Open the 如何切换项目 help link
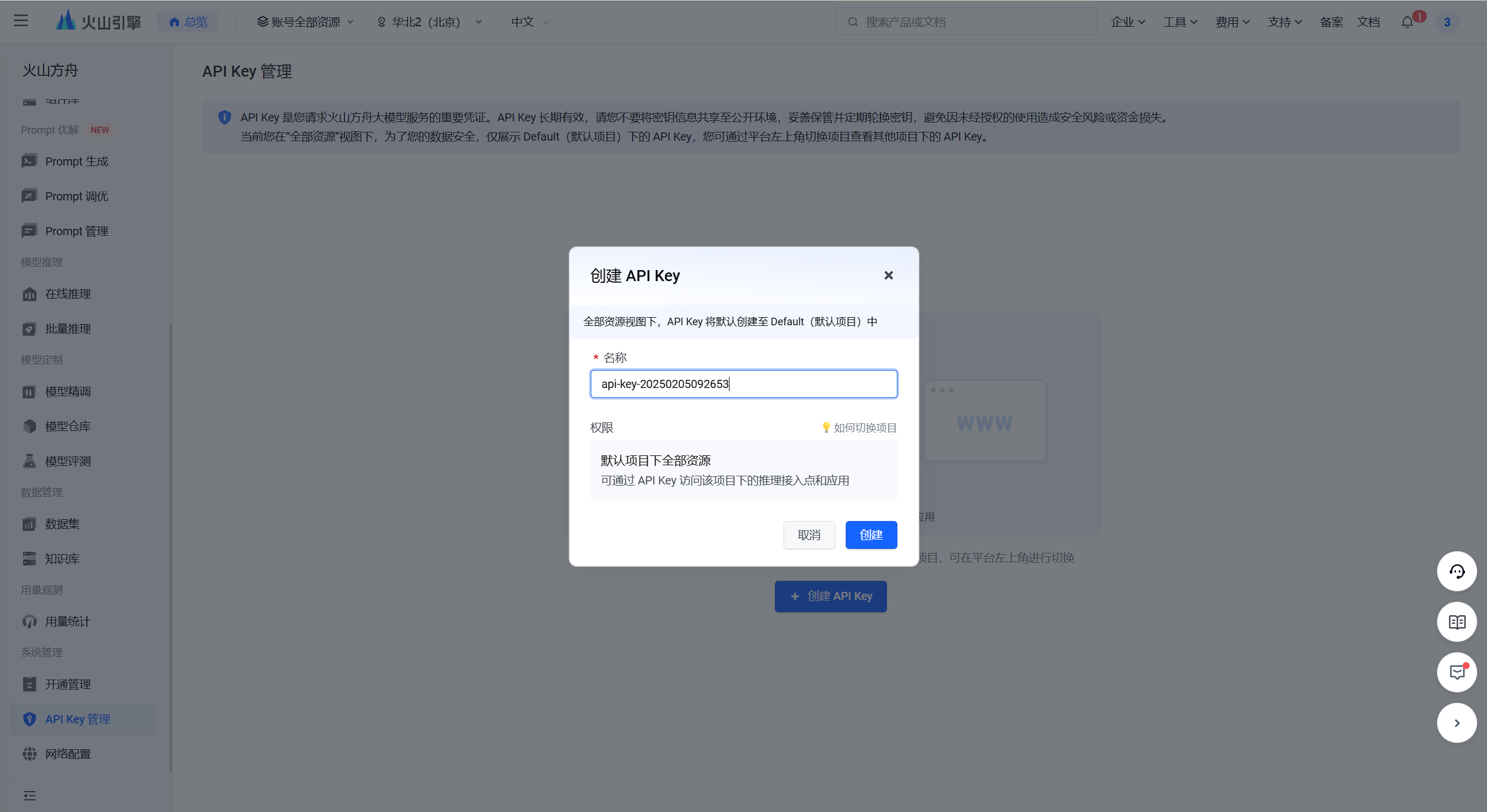 [x=865, y=428]
